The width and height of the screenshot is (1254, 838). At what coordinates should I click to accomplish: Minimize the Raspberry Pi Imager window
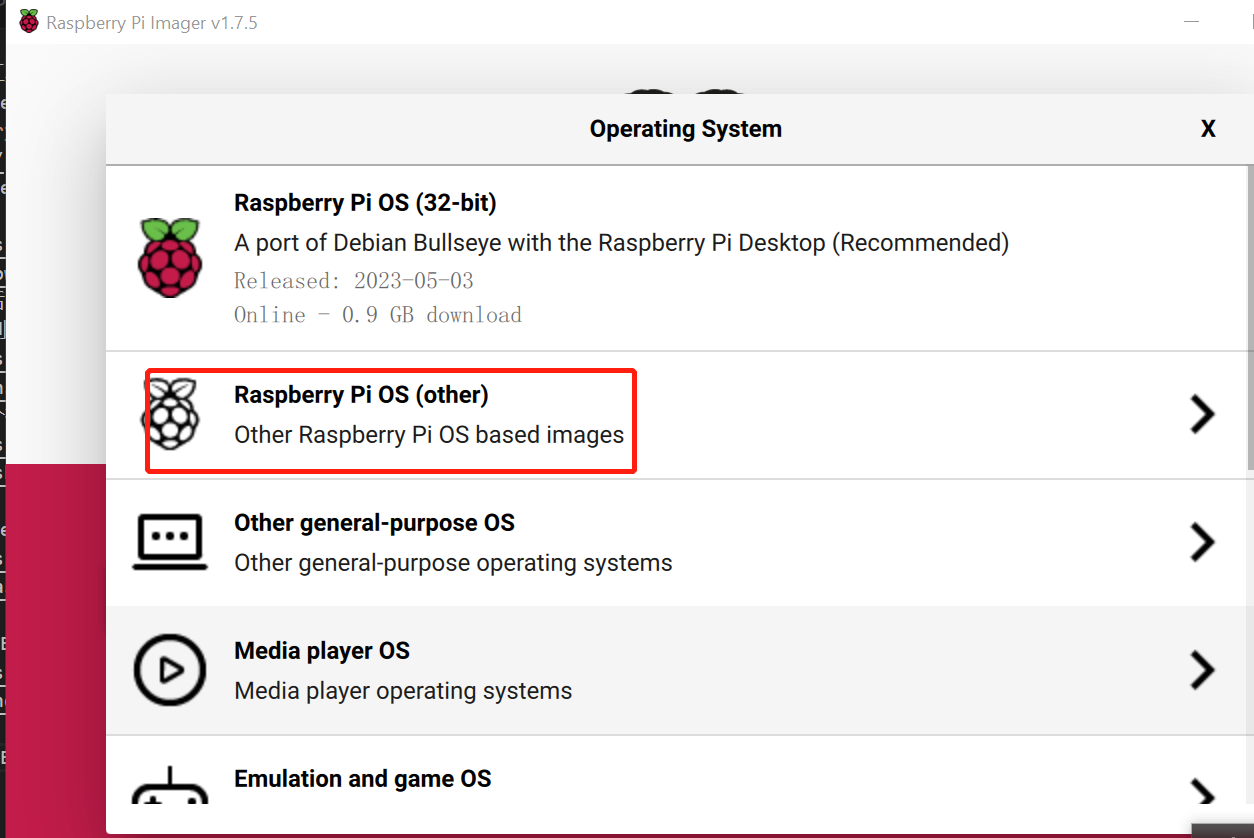1191,22
